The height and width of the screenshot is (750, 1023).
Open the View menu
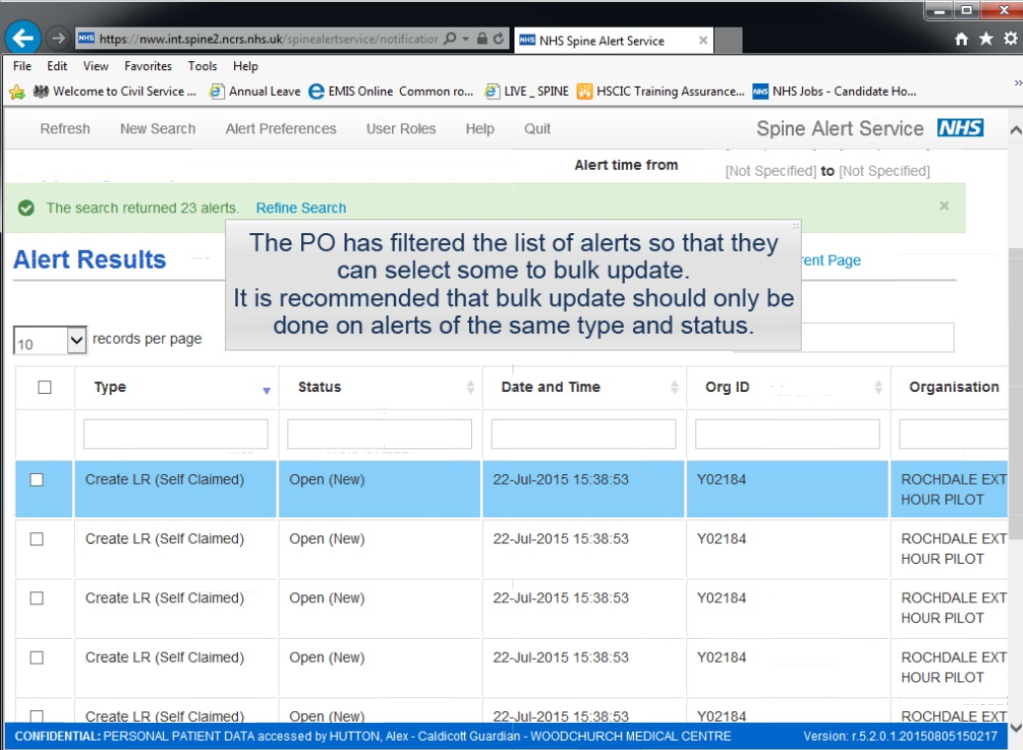coord(96,66)
